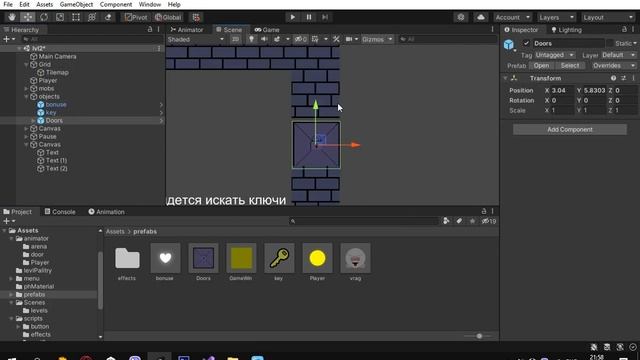Viewport: 640px width, 360px height.
Task: Start Play mode with play button
Action: pos(292,17)
